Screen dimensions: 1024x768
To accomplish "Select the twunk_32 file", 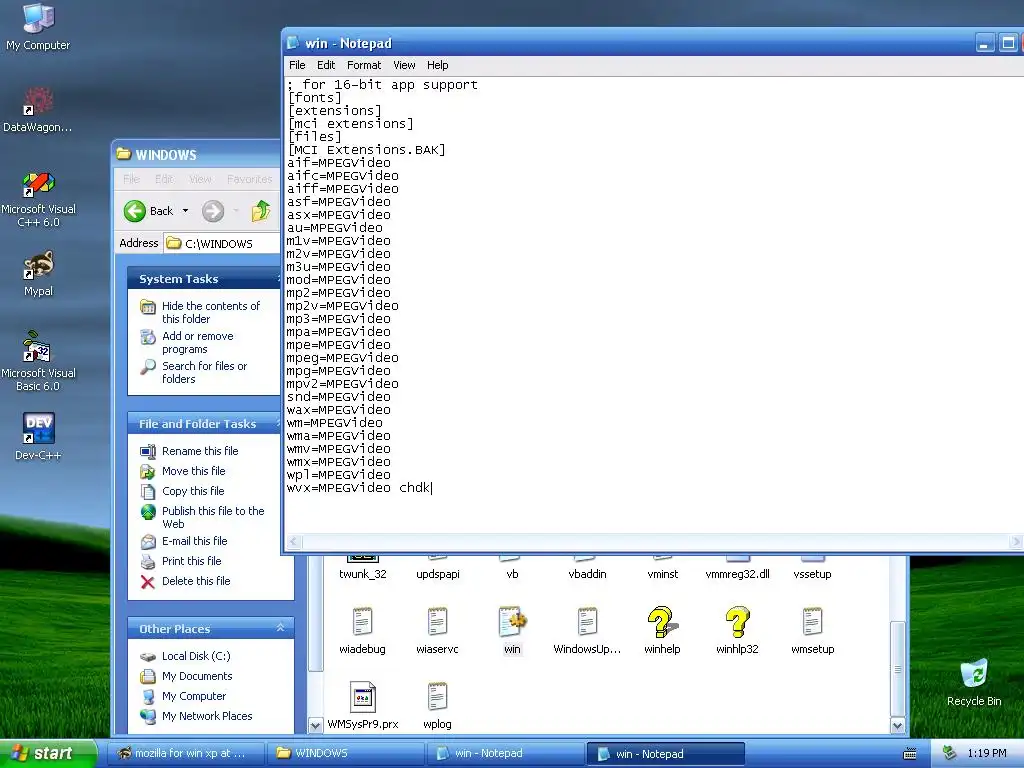I will click(x=362, y=574).
